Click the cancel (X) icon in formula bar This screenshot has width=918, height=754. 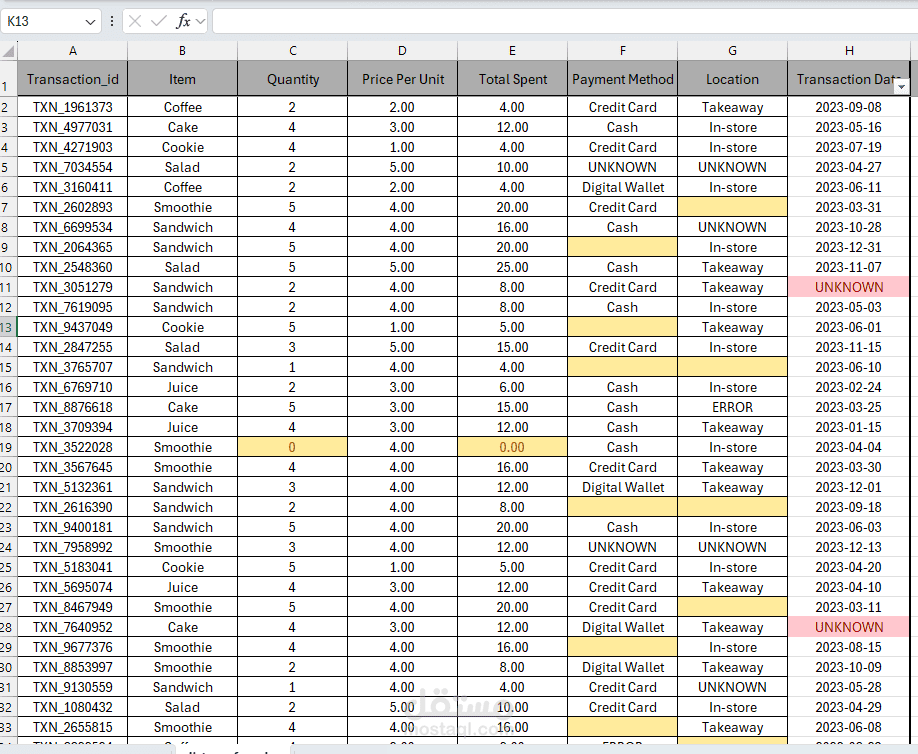135,22
